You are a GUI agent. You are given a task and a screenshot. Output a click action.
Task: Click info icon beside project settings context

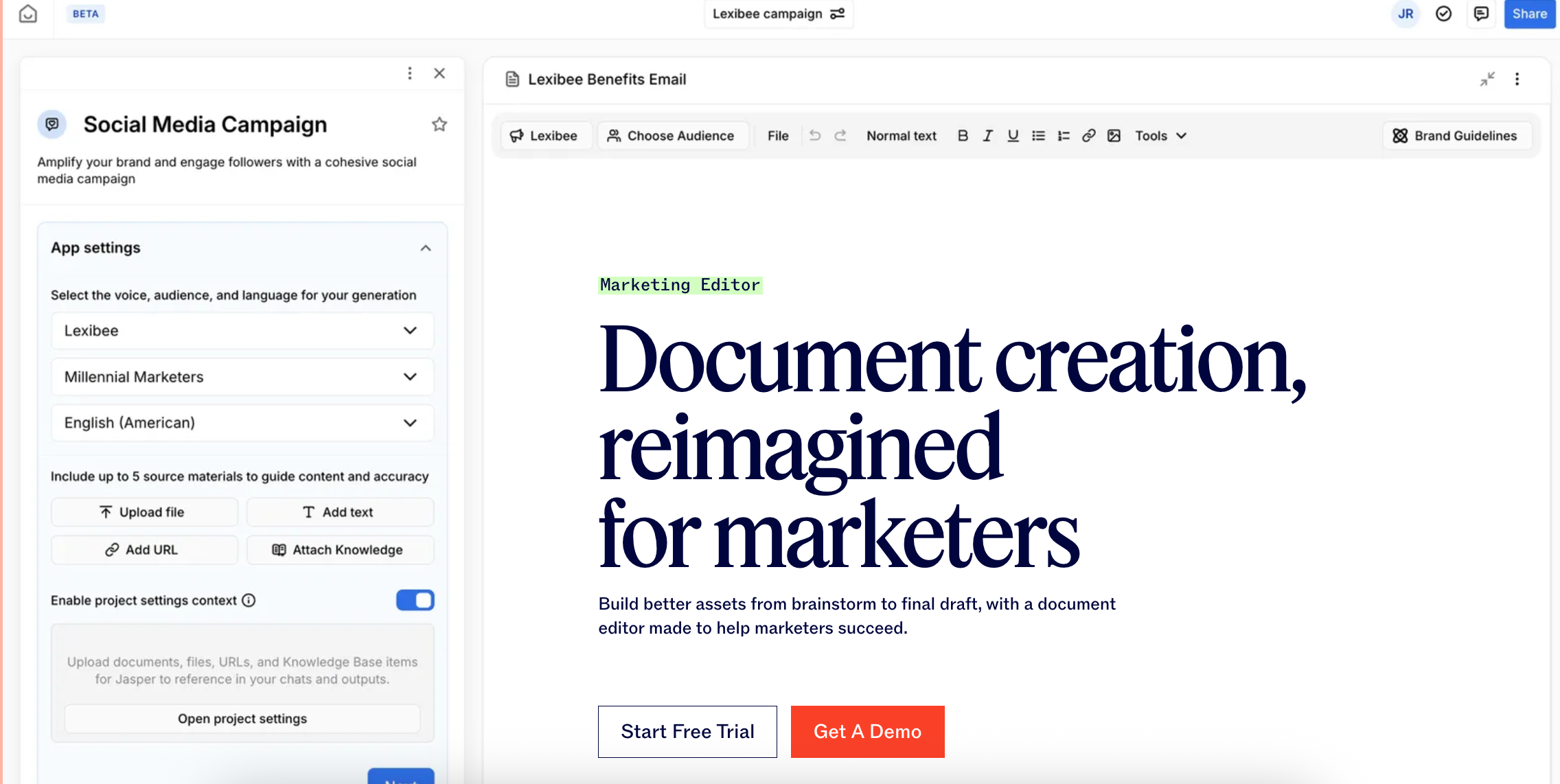tap(249, 601)
